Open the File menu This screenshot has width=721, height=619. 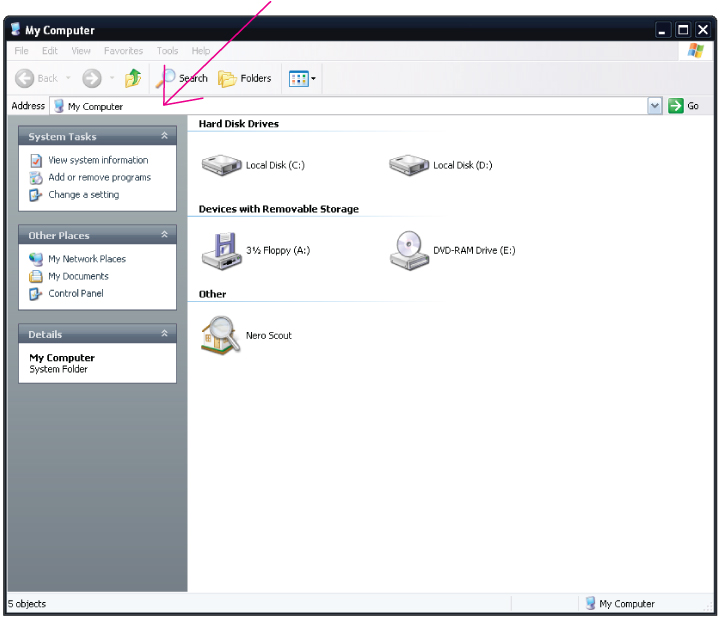click(x=21, y=51)
